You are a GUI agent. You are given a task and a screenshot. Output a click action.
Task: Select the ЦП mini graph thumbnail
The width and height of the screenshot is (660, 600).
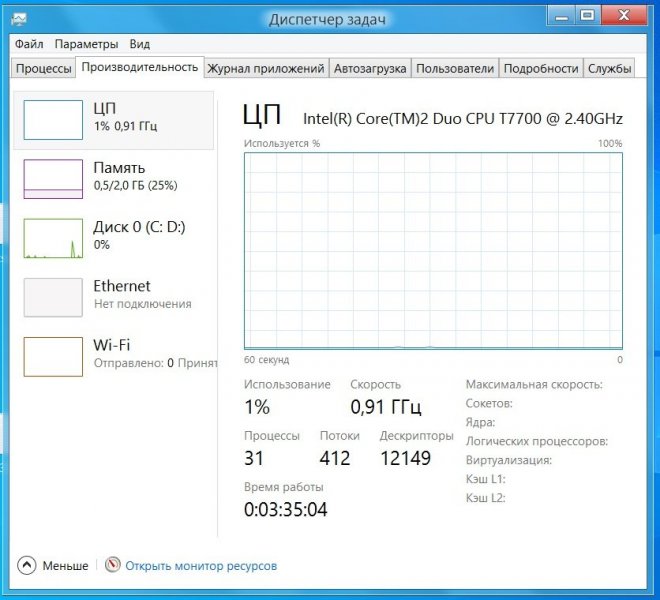[53, 120]
